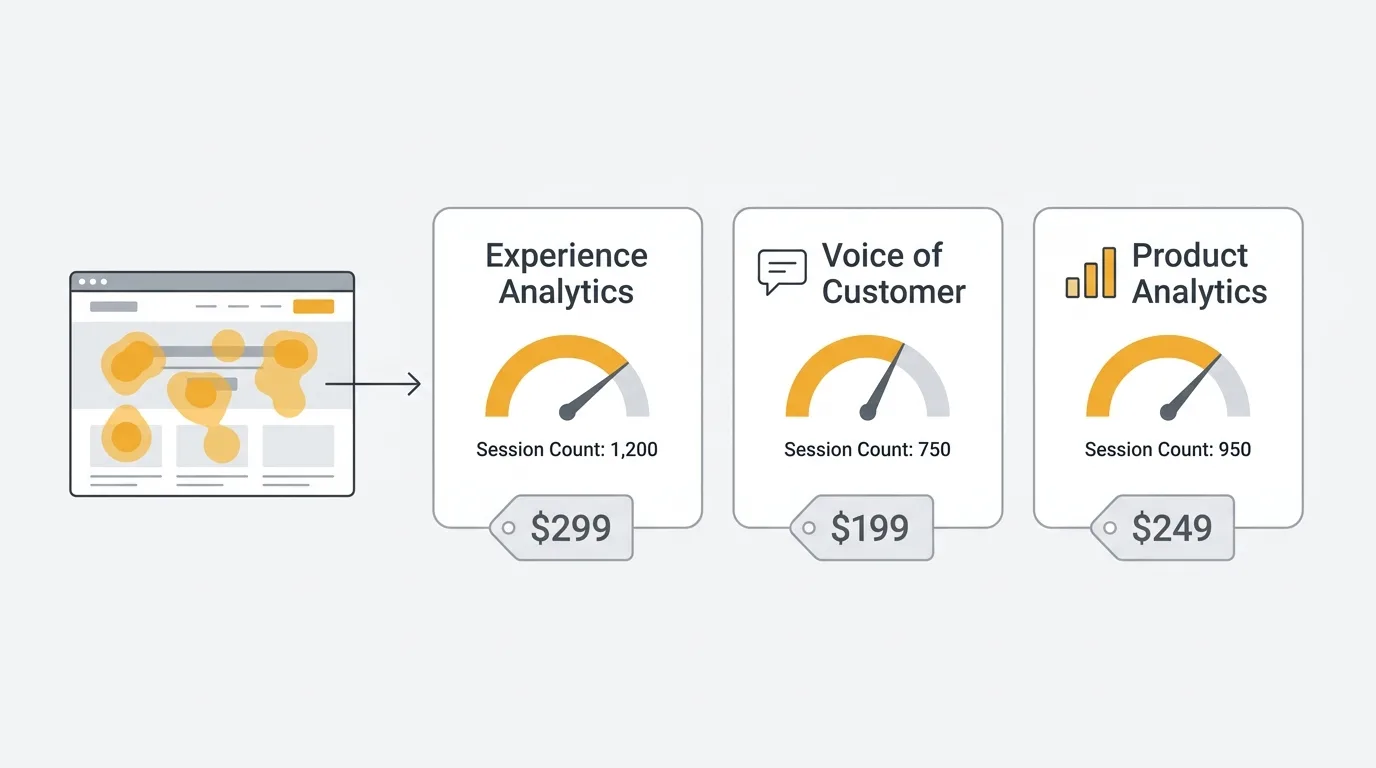The image size is (1376, 768).
Task: Click the gray logo placeholder in mockup header
Action: 113,307
